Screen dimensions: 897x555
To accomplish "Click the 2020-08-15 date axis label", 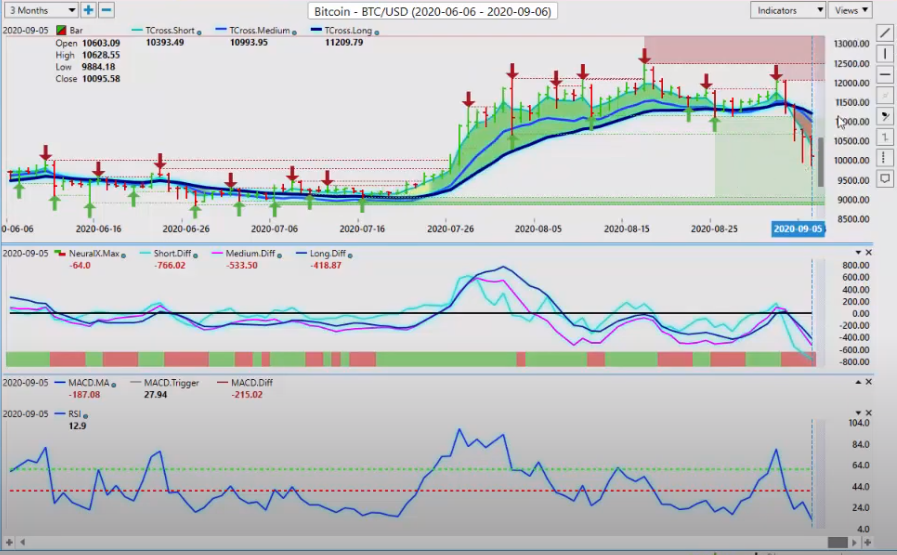I will pyautogui.click(x=627, y=228).
